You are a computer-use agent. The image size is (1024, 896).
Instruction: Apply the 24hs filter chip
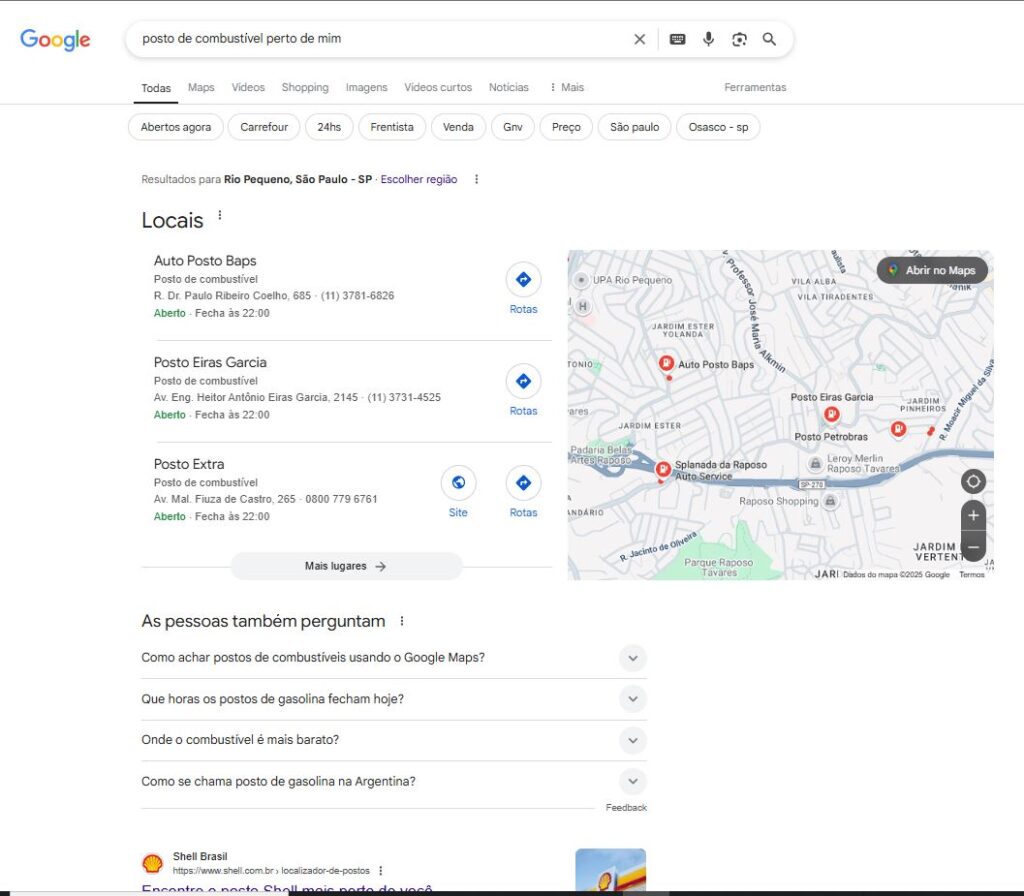329,127
